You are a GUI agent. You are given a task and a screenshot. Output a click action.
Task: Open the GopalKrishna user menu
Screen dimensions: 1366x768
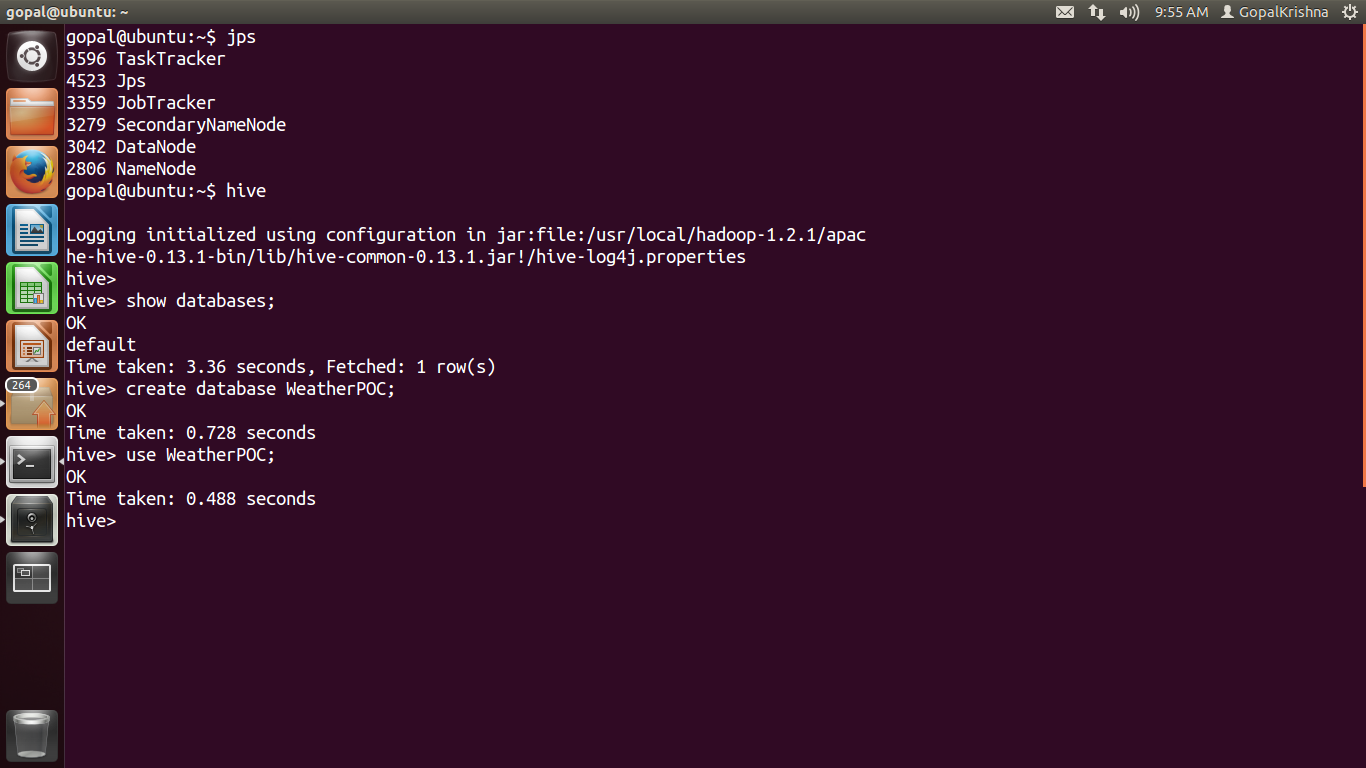point(1275,12)
